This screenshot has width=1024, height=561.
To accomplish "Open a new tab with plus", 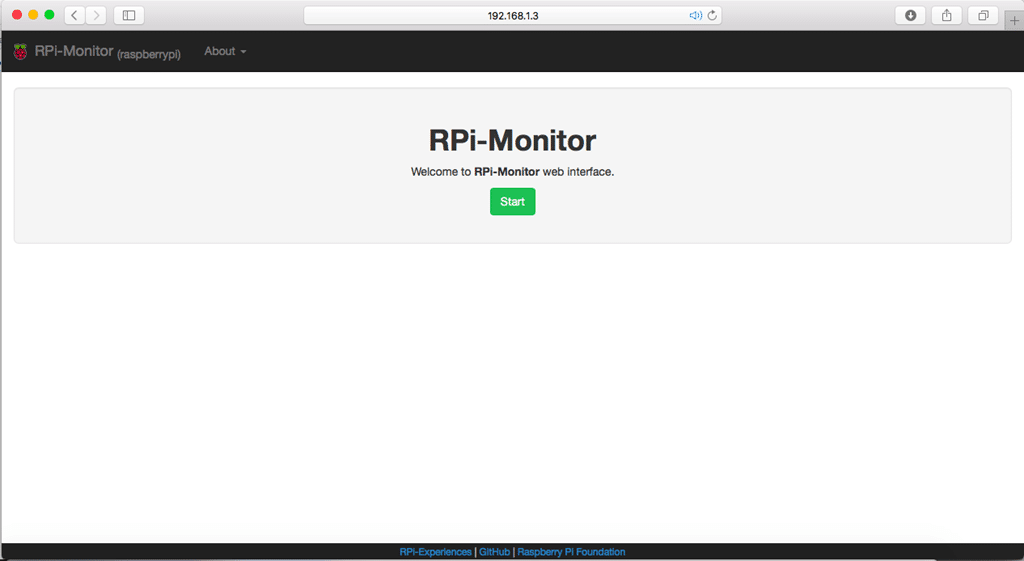I will pos(1014,20).
